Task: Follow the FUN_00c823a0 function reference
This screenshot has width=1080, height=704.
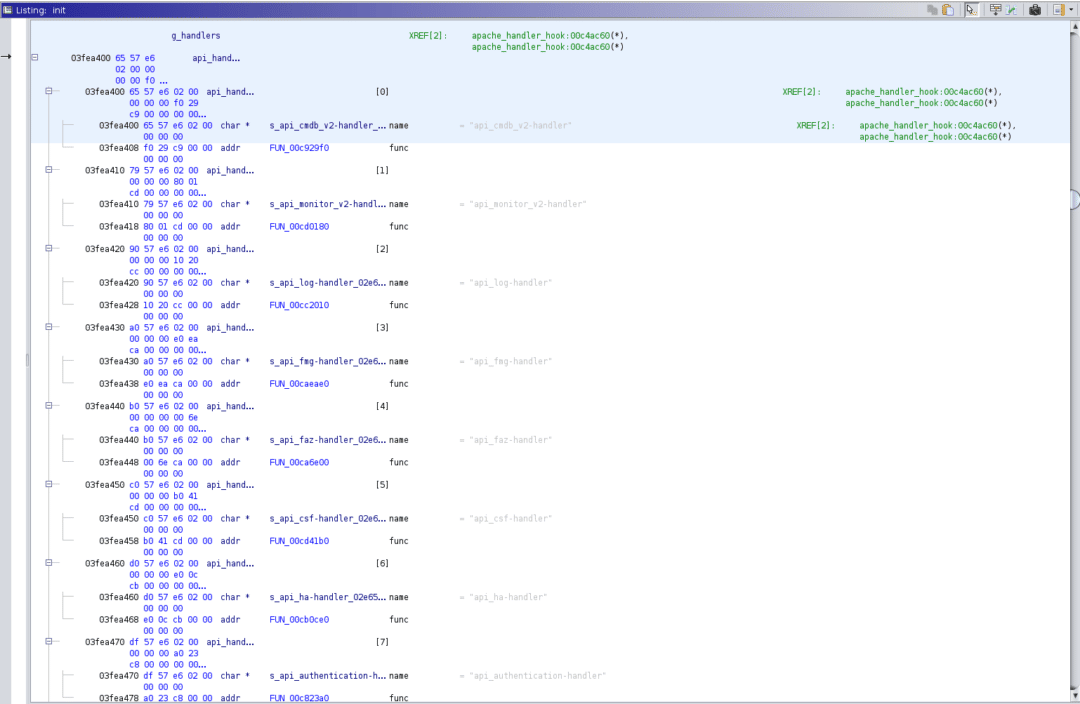Action: pos(299,698)
